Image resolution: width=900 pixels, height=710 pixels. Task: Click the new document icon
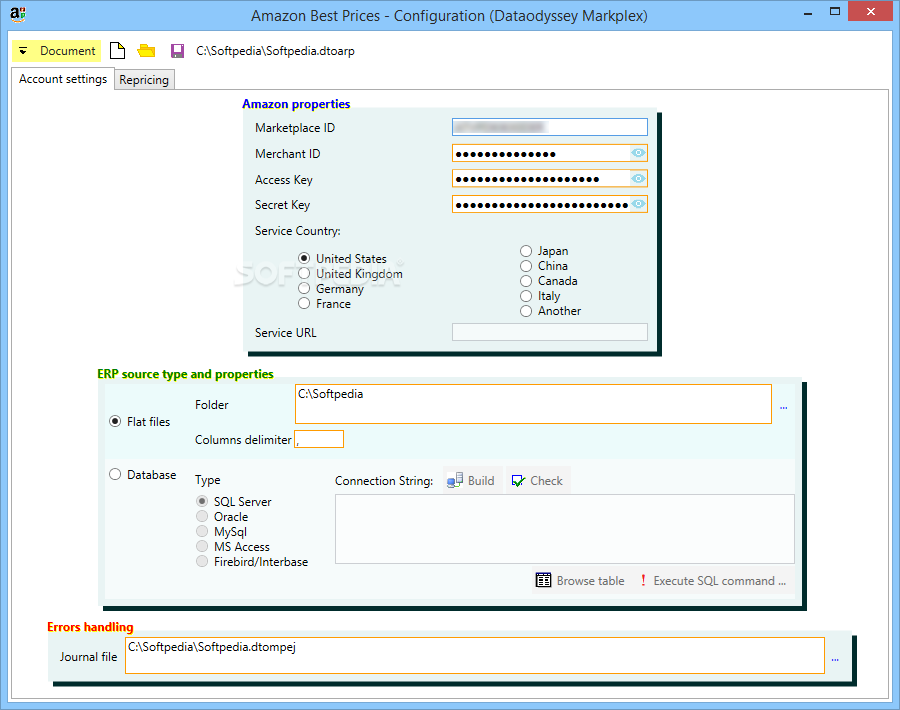tap(118, 51)
